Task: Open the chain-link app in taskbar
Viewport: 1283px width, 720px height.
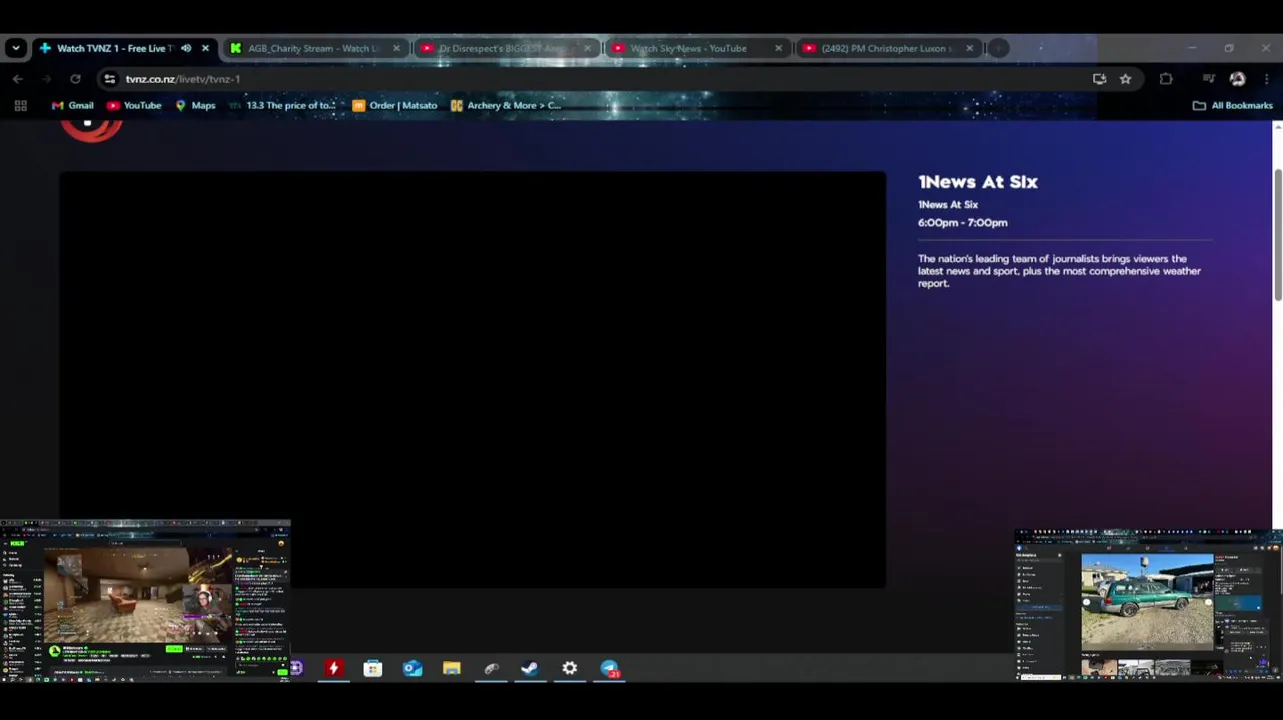Action: [x=491, y=668]
